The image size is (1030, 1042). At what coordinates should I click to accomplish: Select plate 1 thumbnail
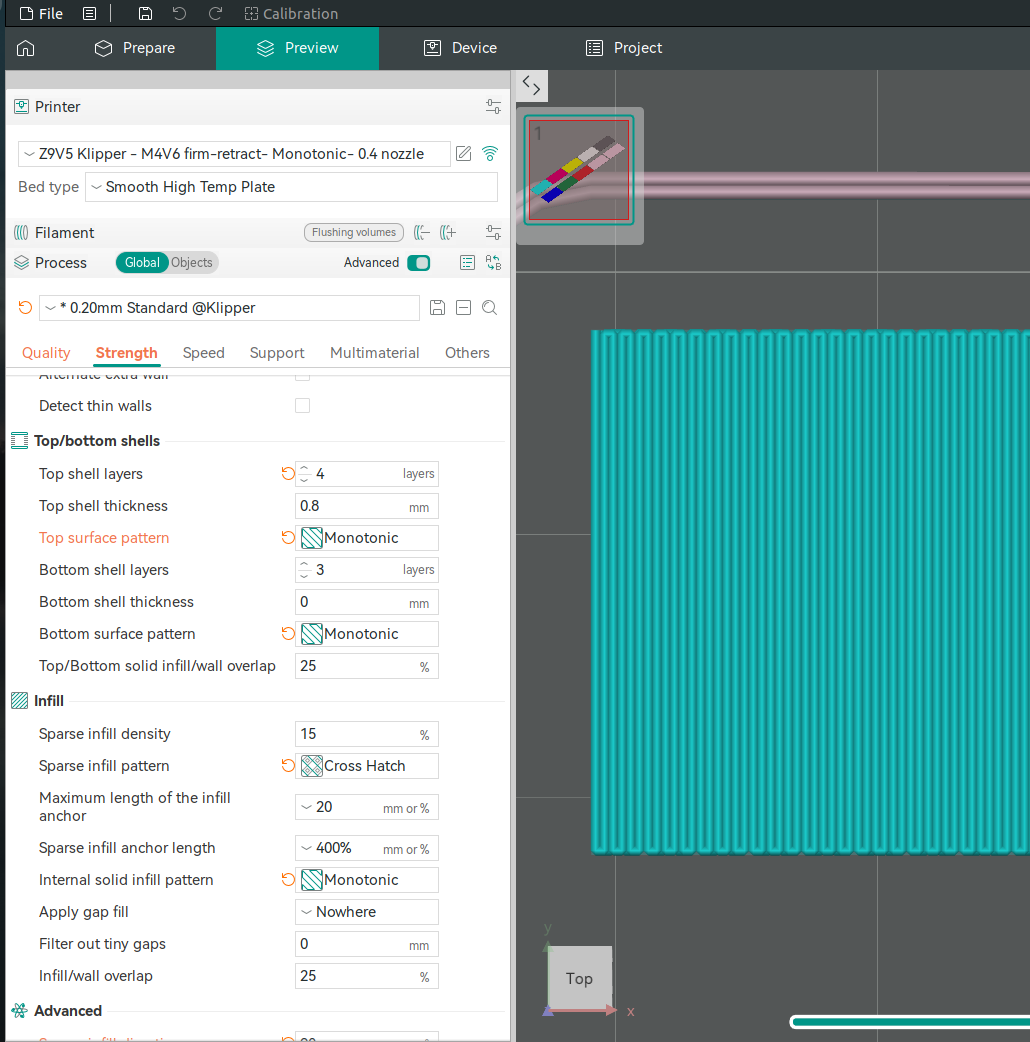coord(579,170)
